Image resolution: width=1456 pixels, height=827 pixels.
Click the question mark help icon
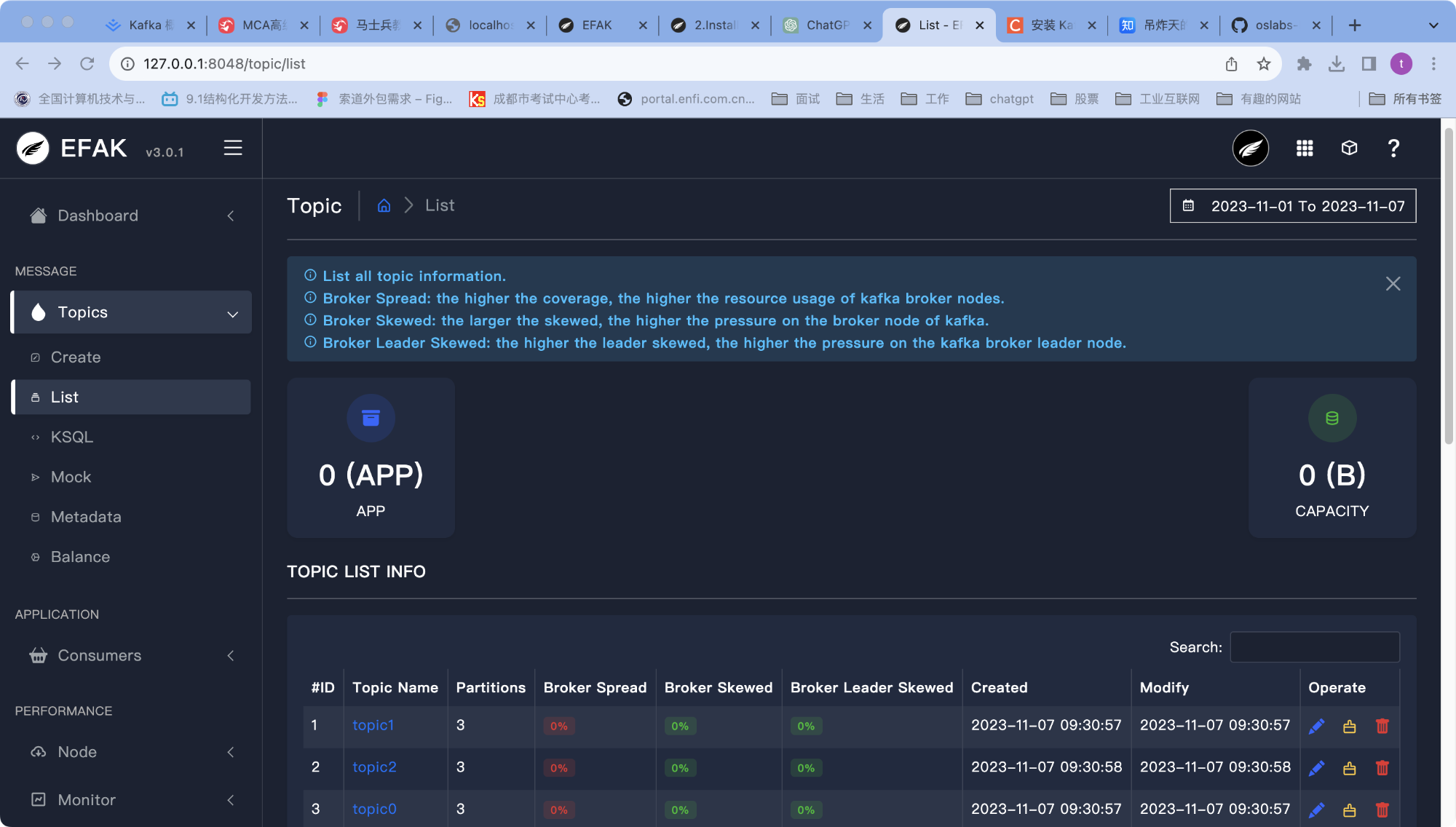(1393, 149)
